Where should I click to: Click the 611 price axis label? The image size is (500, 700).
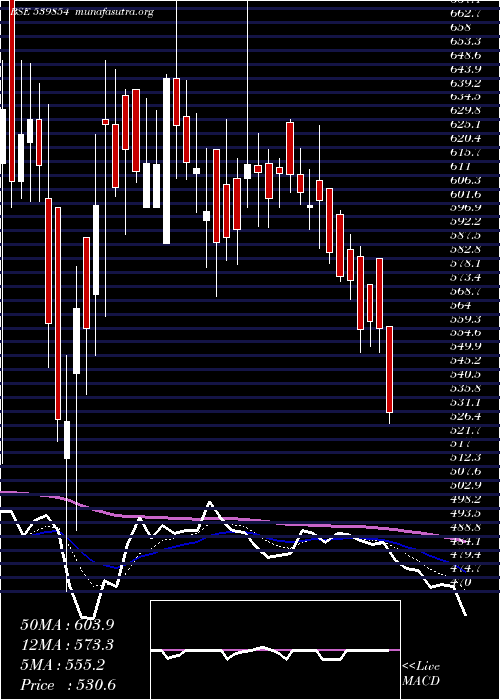460,167
